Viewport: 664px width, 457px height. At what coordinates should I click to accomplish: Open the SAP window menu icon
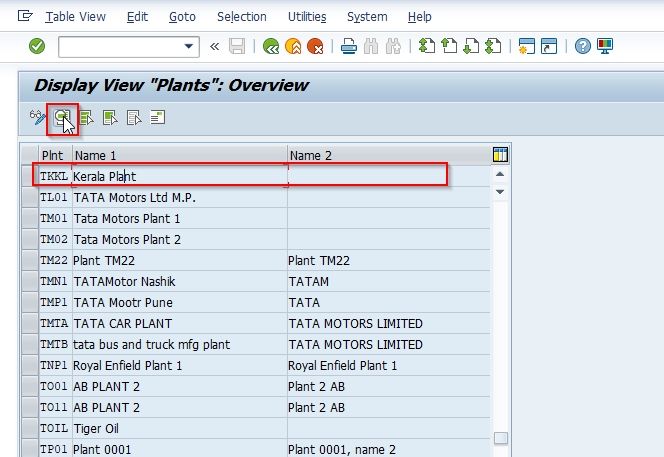pyautogui.click(x=25, y=16)
